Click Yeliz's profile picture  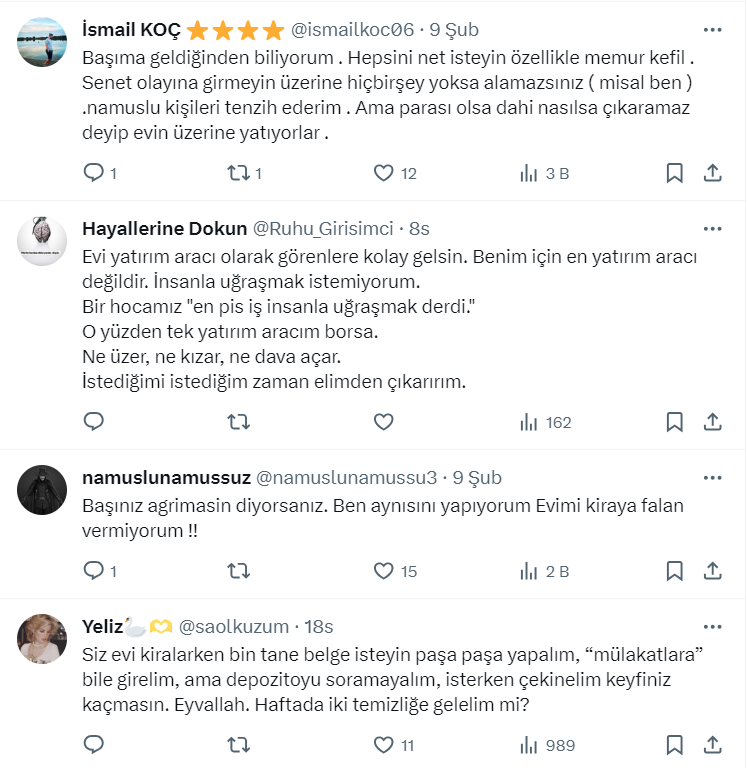click(x=43, y=637)
